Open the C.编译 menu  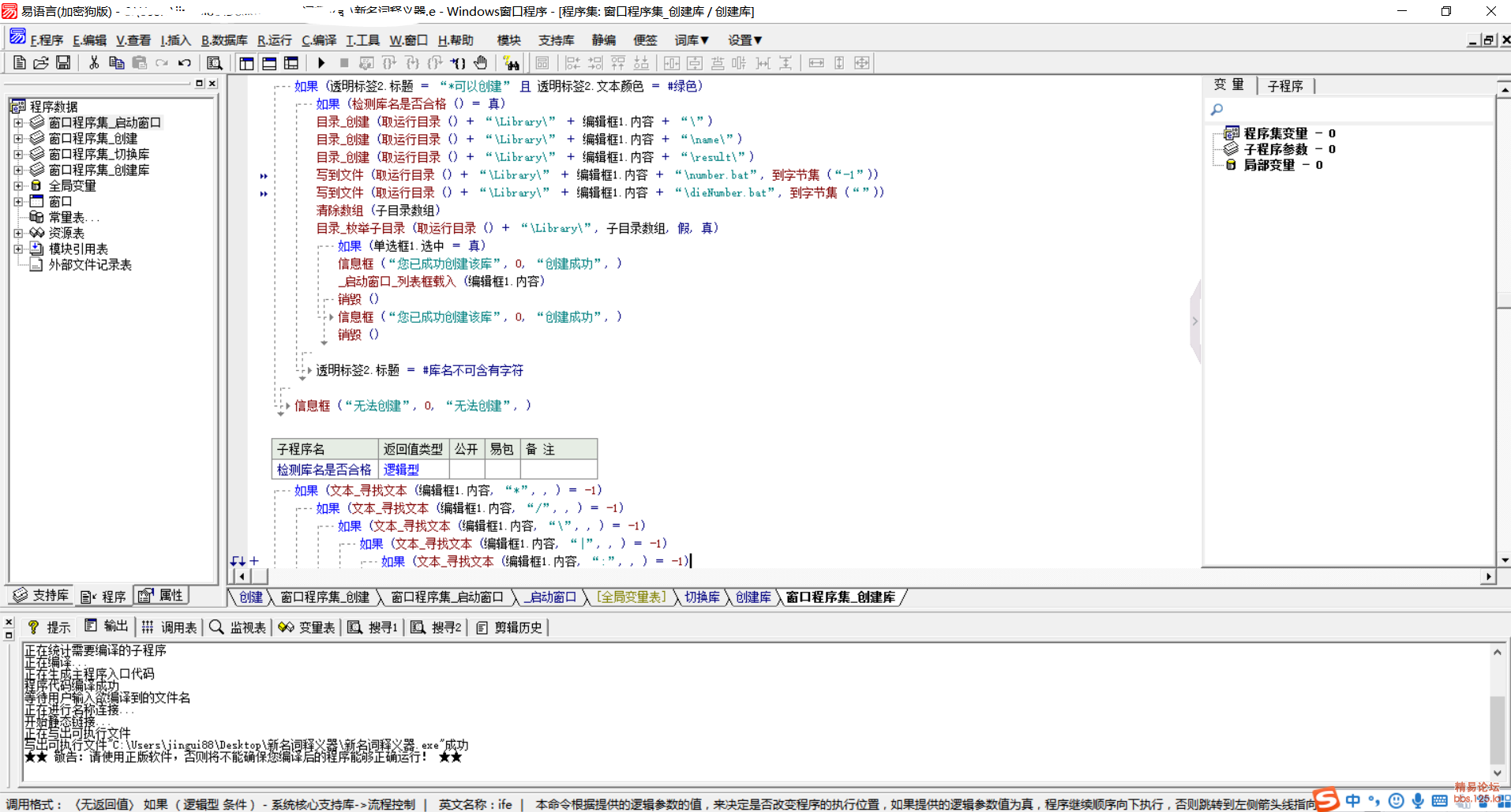[319, 40]
